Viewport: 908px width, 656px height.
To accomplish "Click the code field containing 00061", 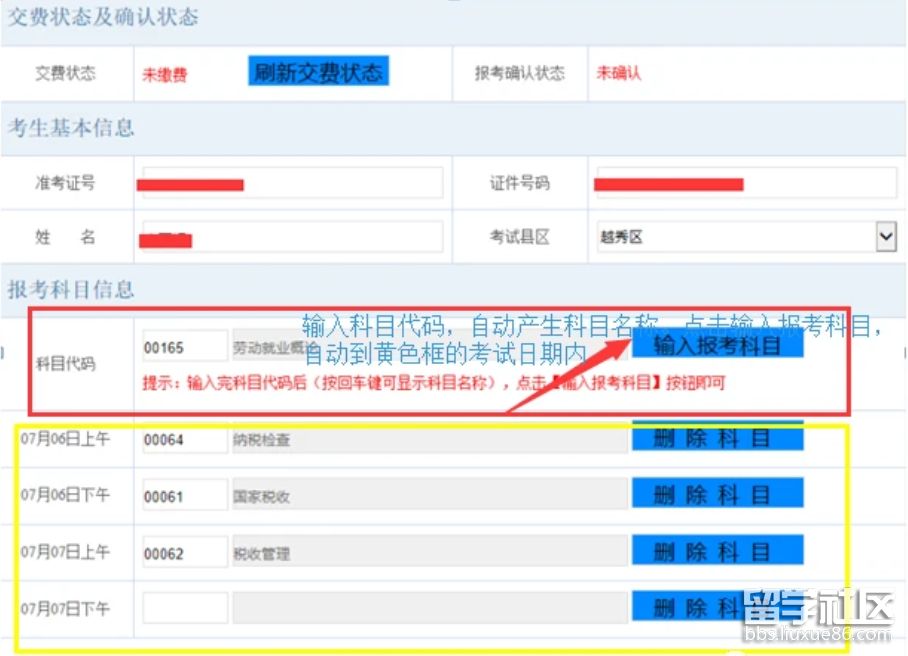I will 185,495.
